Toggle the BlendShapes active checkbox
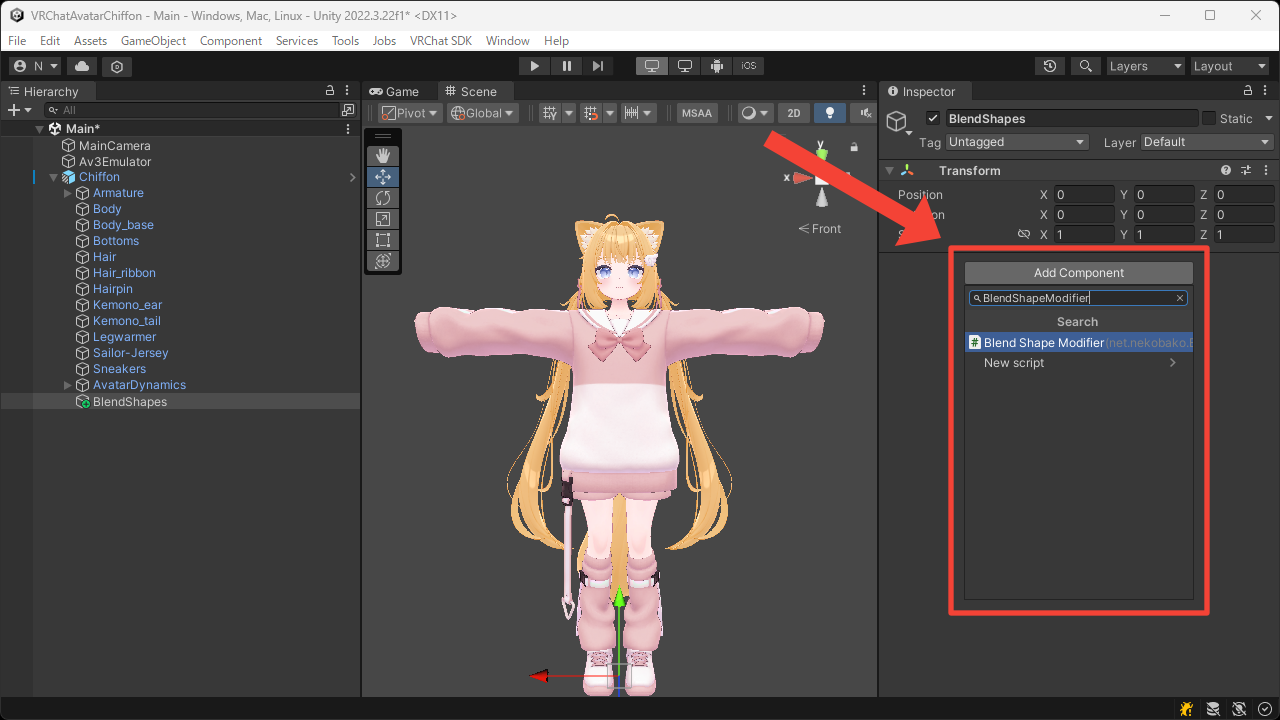The height and width of the screenshot is (720, 1280). [x=933, y=118]
